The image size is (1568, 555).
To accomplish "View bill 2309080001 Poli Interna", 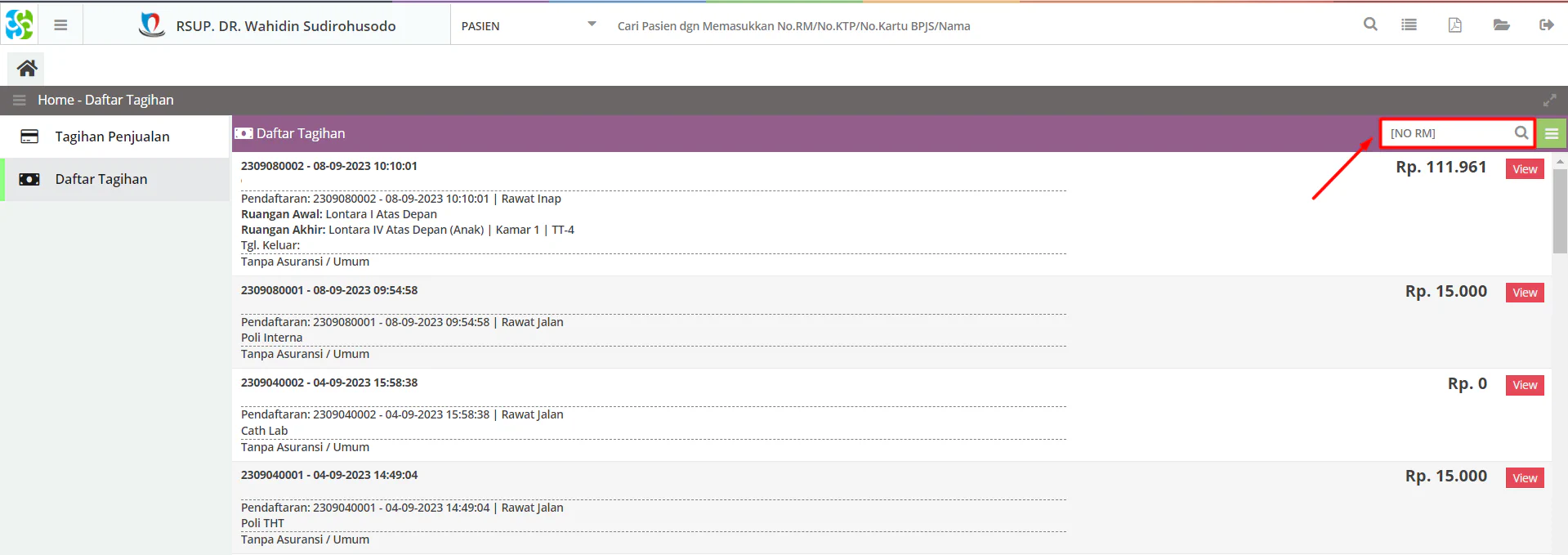I will pyautogui.click(x=1525, y=293).
